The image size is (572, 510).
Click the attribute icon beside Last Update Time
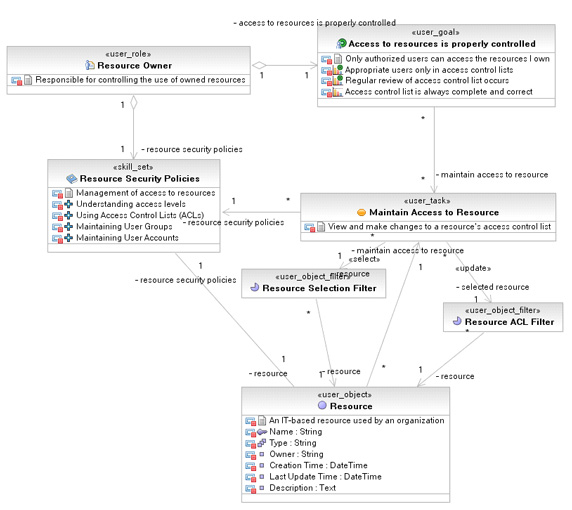262,476
